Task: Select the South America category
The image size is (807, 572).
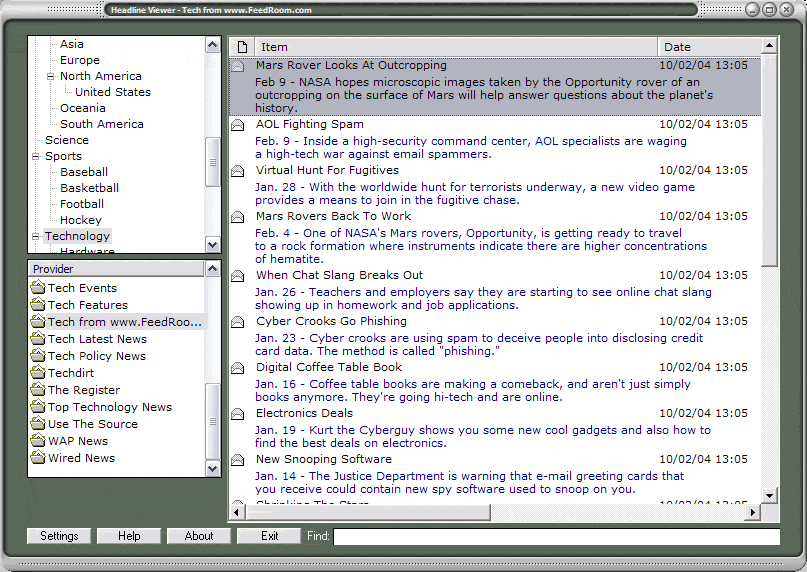Action: coord(102,124)
